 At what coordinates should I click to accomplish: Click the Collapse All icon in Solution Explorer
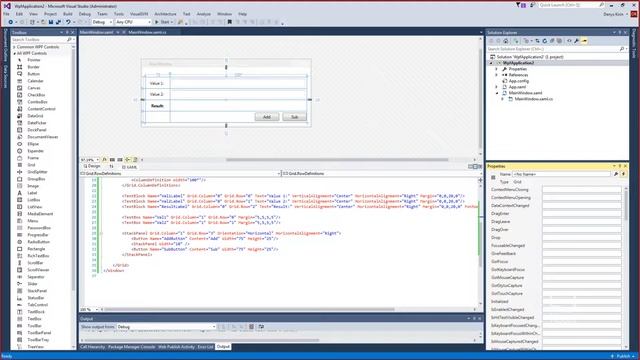552,41
